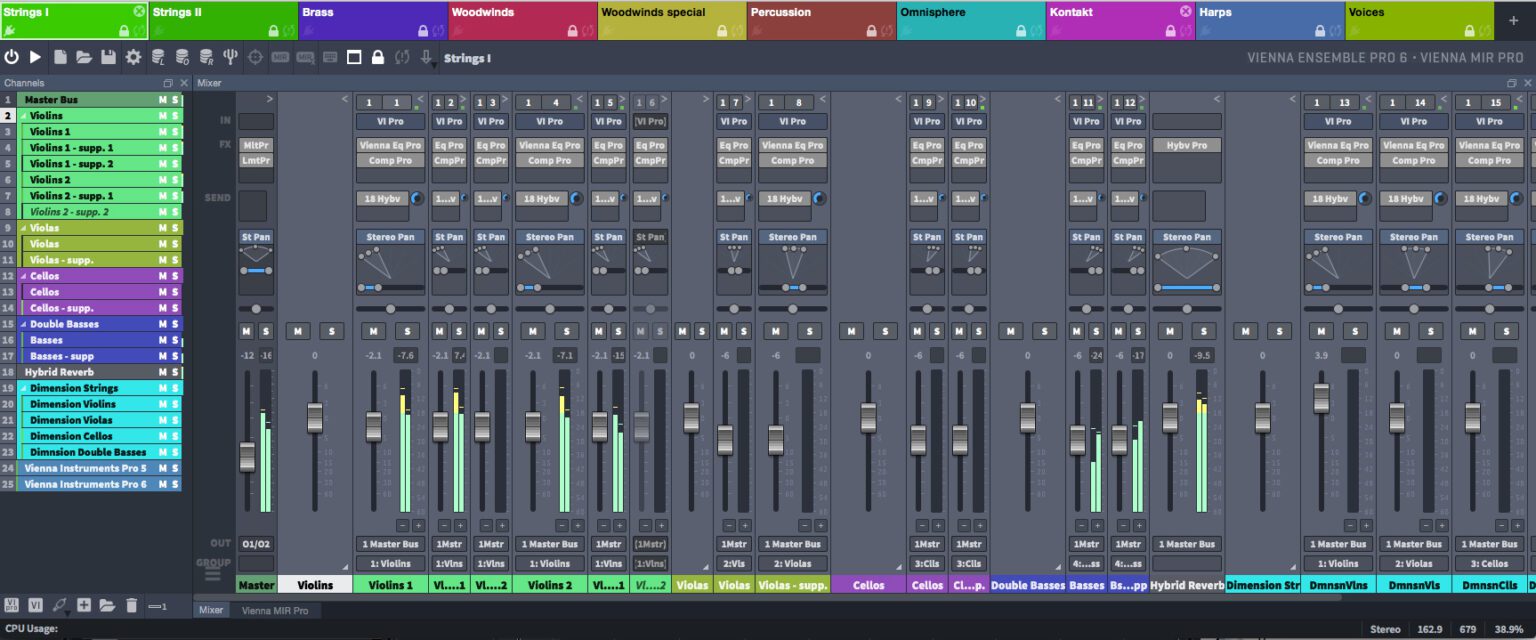Screen dimensions: 1536x640
Task: Open the preferences gear icon
Action: 133,57
